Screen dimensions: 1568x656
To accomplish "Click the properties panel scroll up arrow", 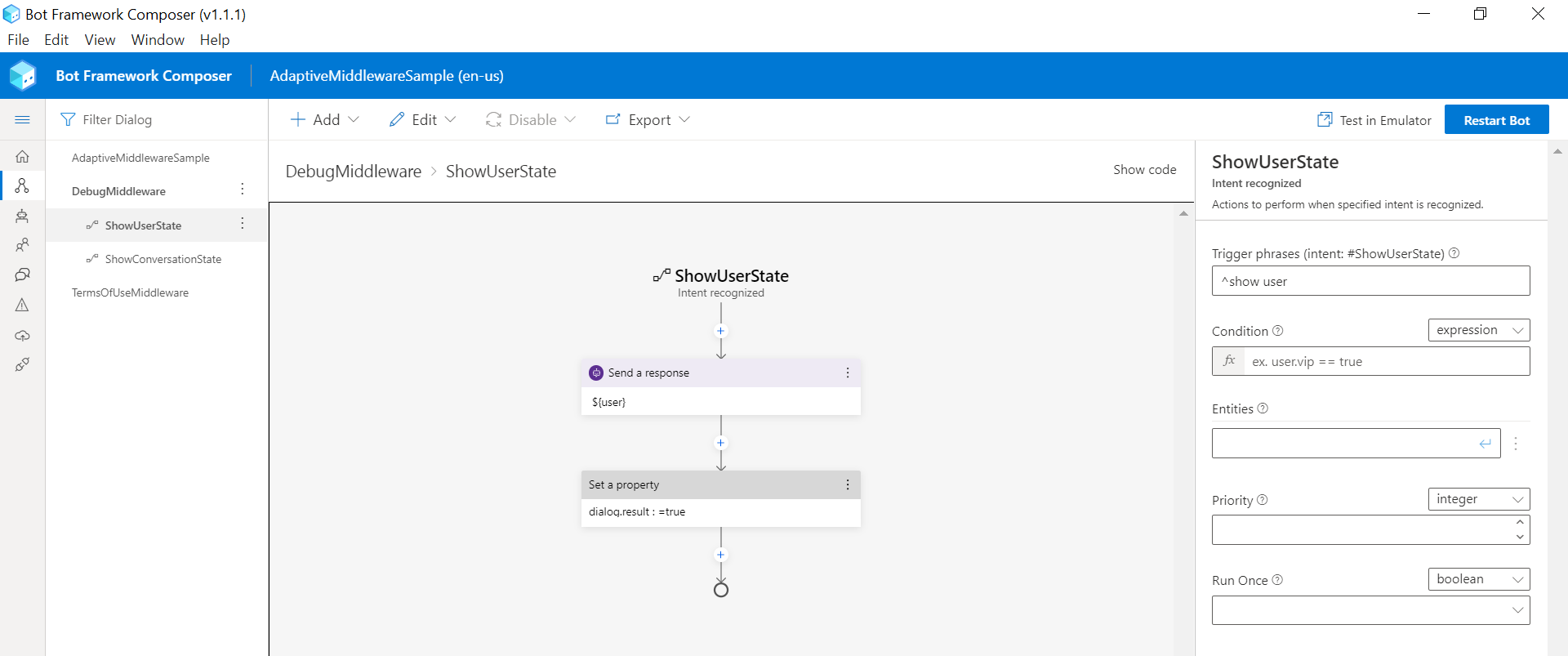I will (x=1557, y=151).
